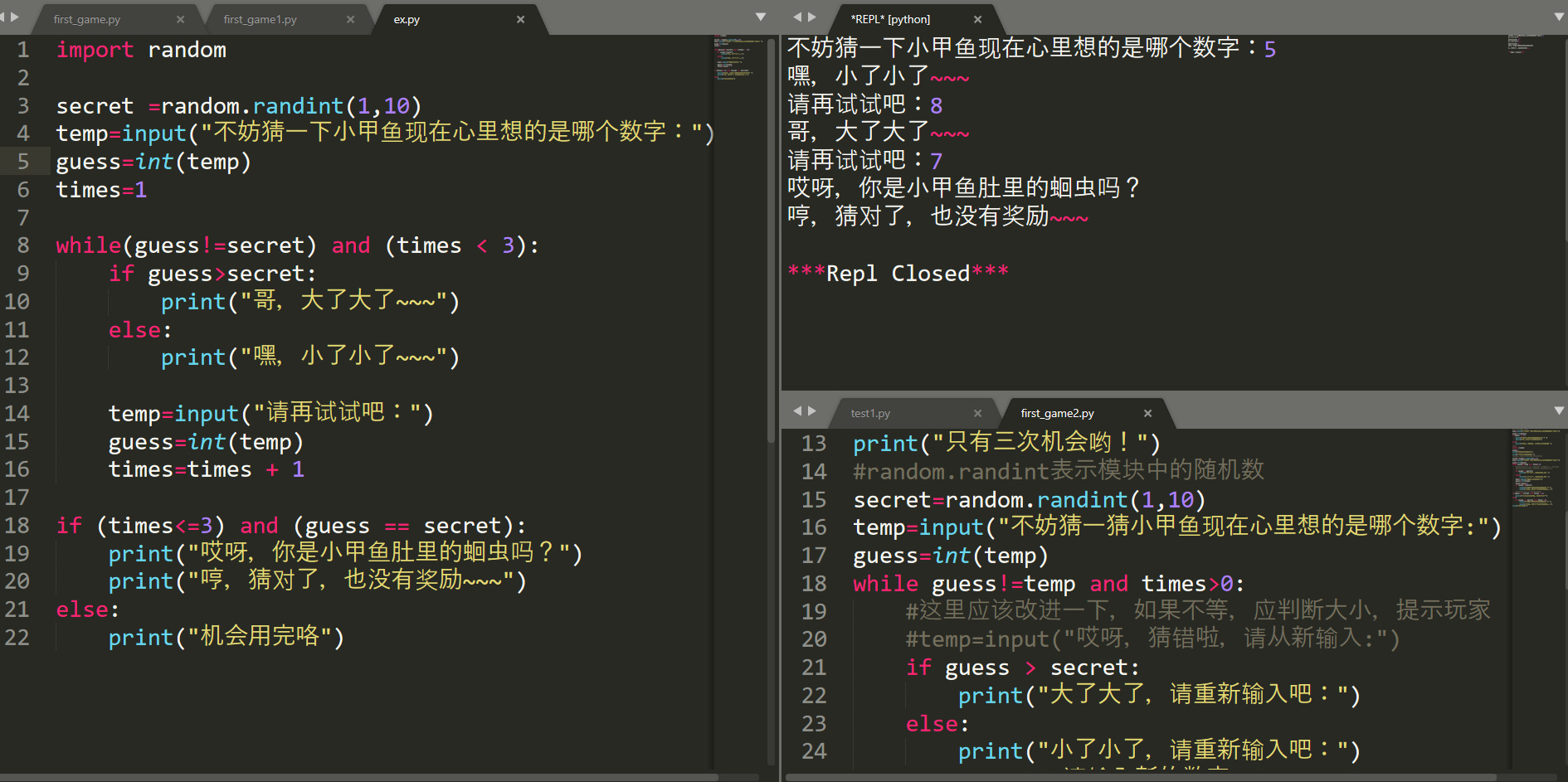Close the first_game2.py tab
The height and width of the screenshot is (782, 1568).
[1147, 413]
